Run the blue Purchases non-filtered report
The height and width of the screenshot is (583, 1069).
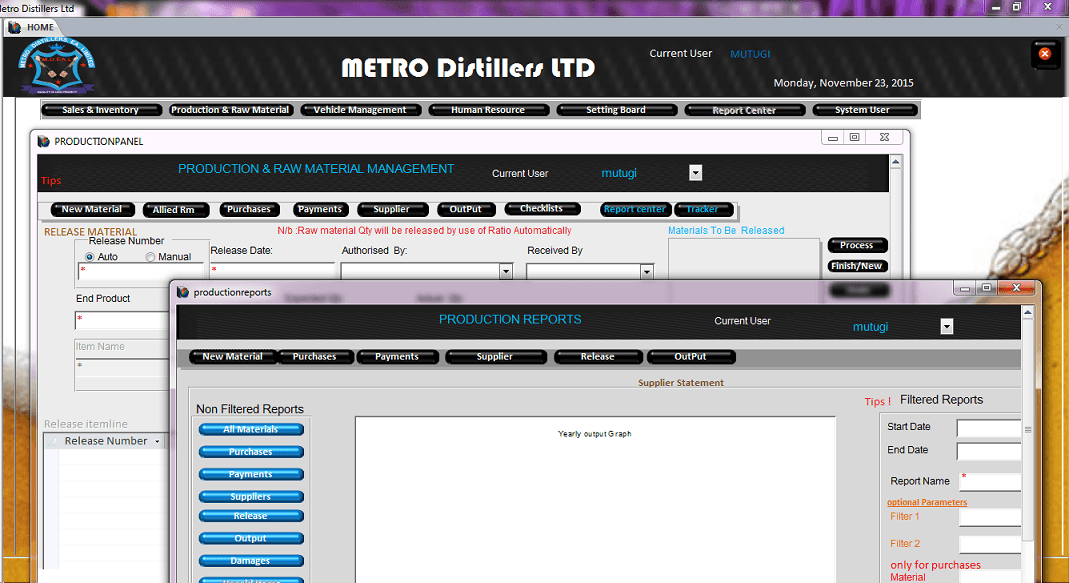pyautogui.click(x=251, y=452)
